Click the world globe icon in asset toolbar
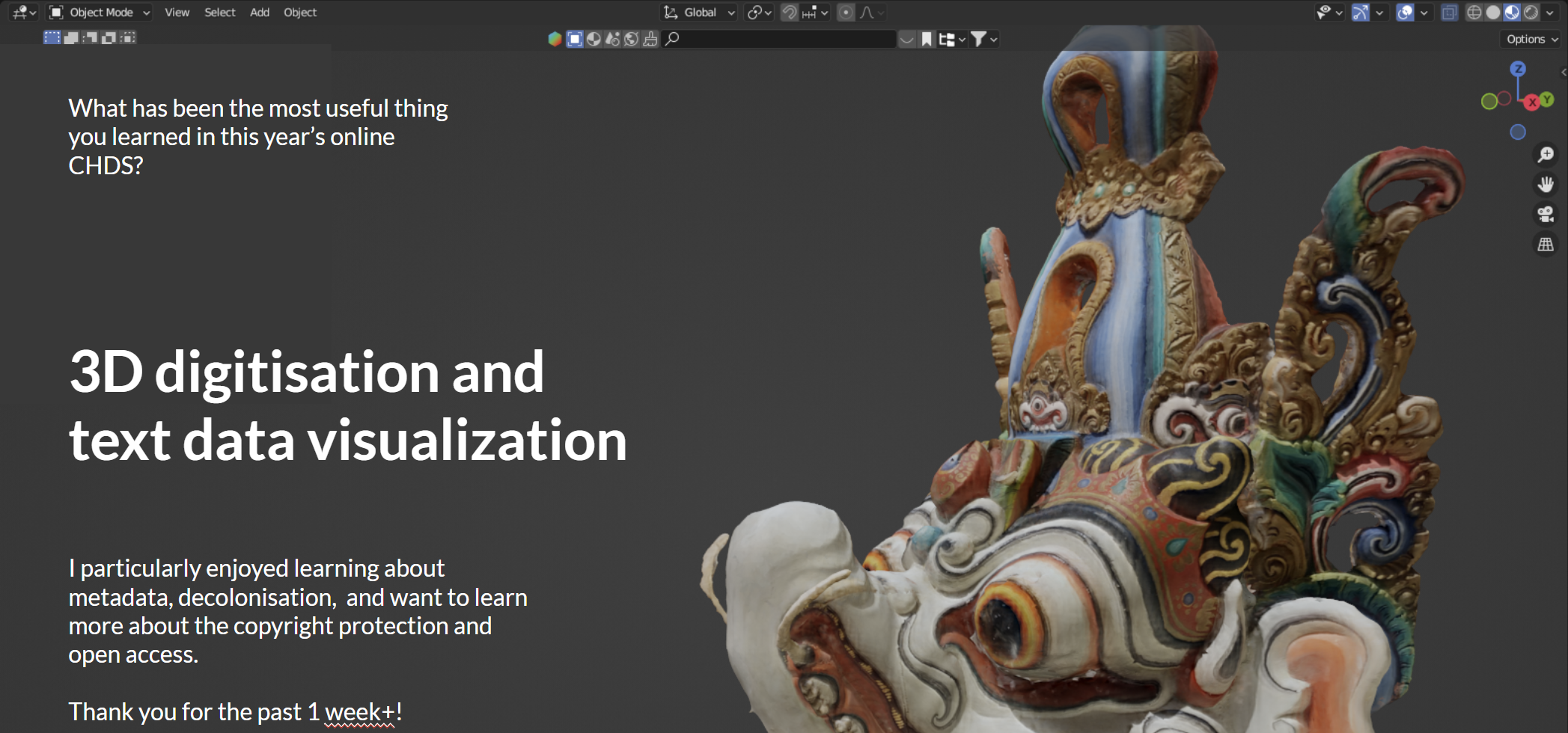This screenshot has width=1568, height=733. pos(631,40)
